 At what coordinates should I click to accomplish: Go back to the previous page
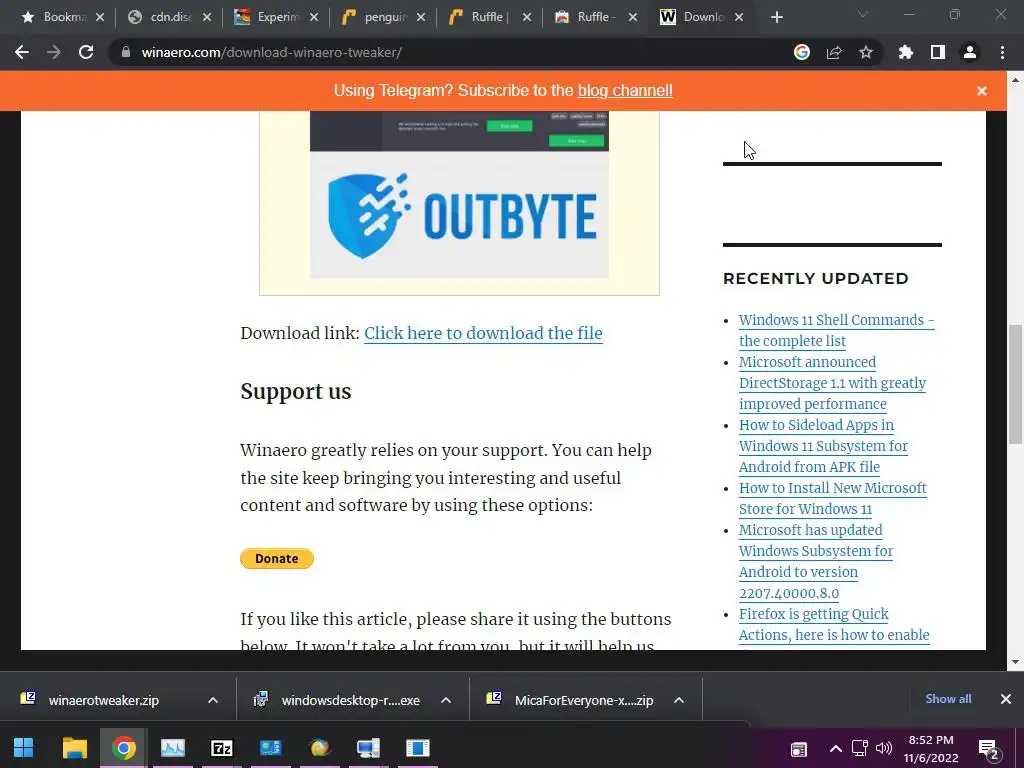tap(22, 52)
